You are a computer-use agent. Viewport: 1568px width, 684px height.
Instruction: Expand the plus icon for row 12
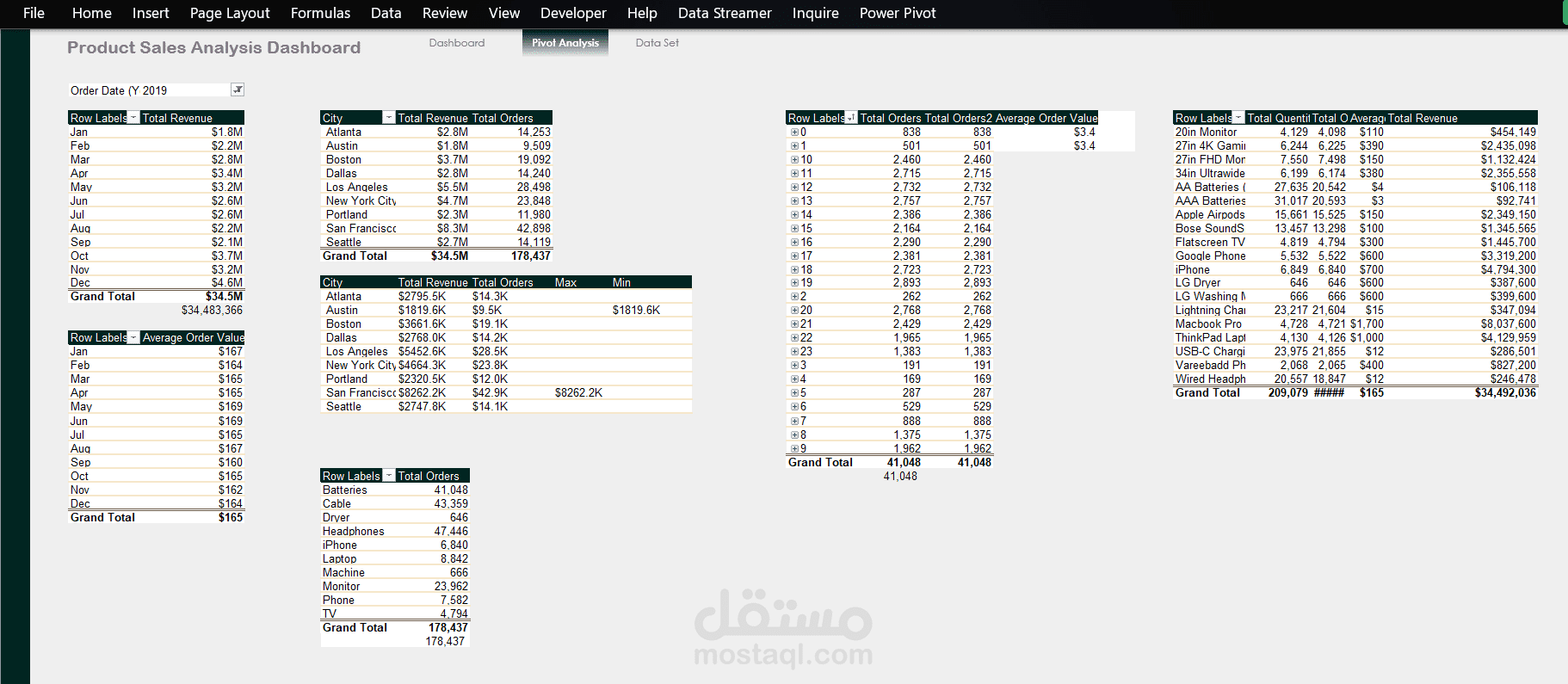(x=794, y=188)
